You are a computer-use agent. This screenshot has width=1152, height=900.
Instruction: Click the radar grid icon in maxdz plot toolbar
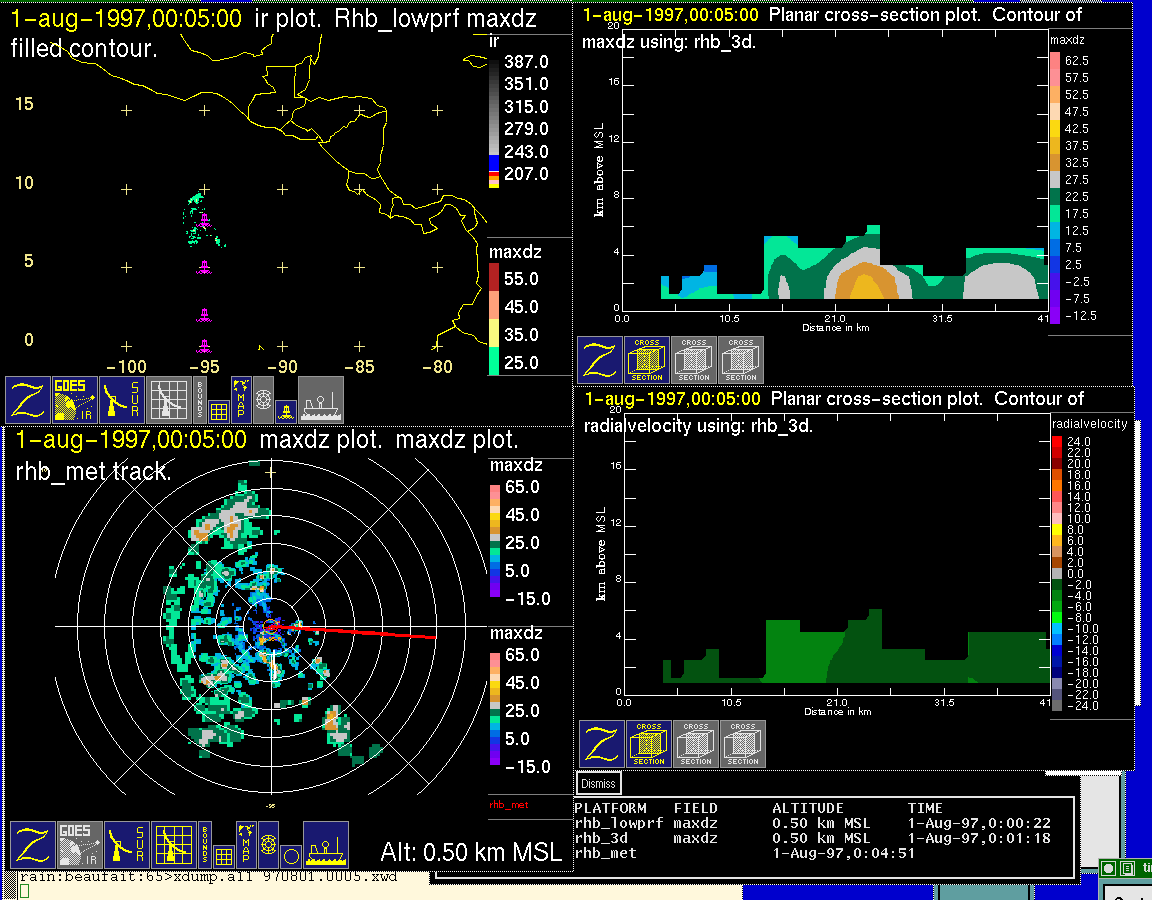(x=172, y=845)
